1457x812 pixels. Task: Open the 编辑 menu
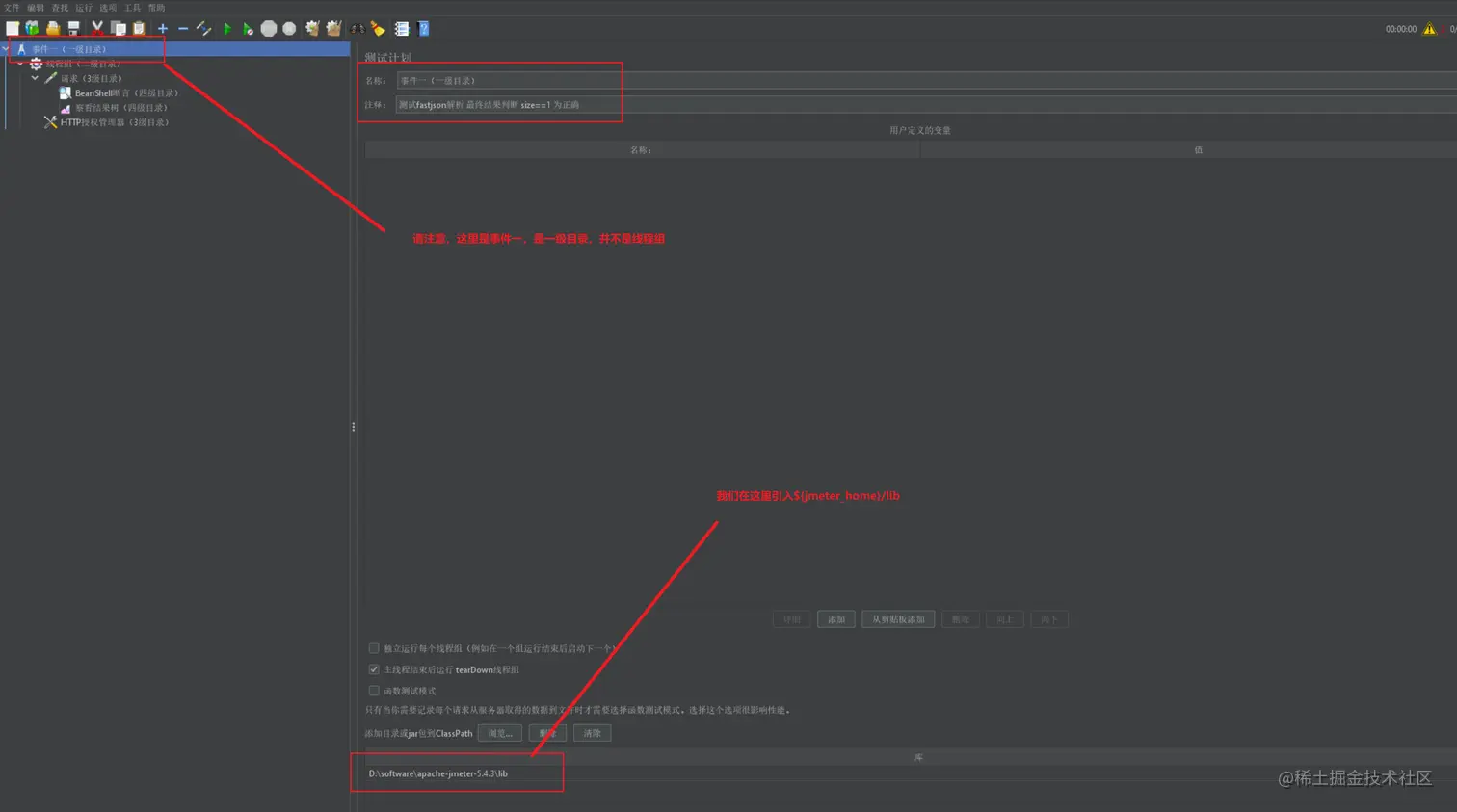coord(36,8)
